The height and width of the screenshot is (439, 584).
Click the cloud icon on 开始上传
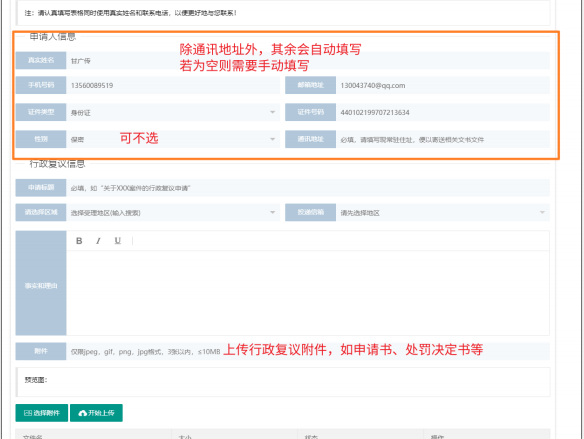coord(83,413)
